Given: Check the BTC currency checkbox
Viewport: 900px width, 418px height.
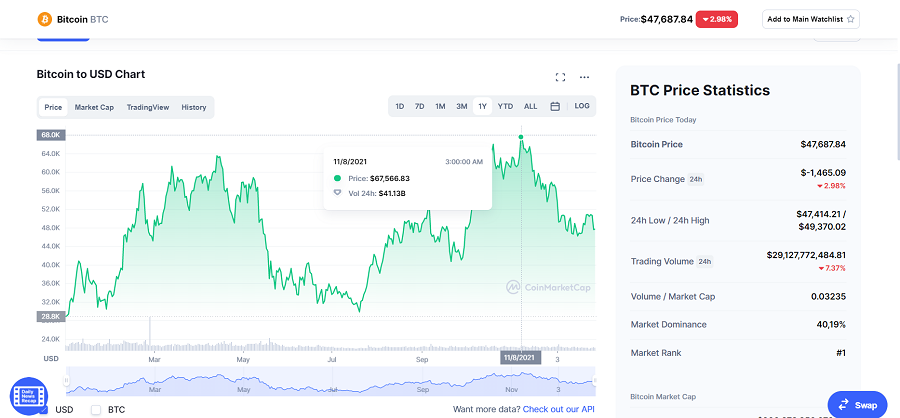Looking at the screenshot, I should (96, 410).
